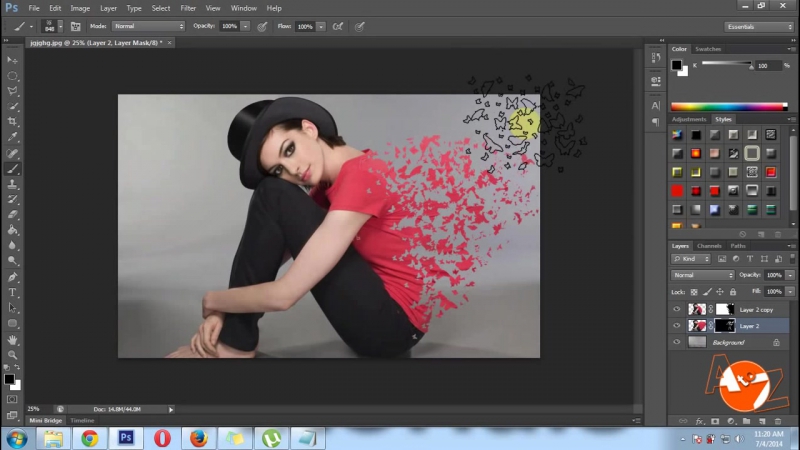800x450 pixels.
Task: Switch to the Channels tab
Action: pos(709,246)
